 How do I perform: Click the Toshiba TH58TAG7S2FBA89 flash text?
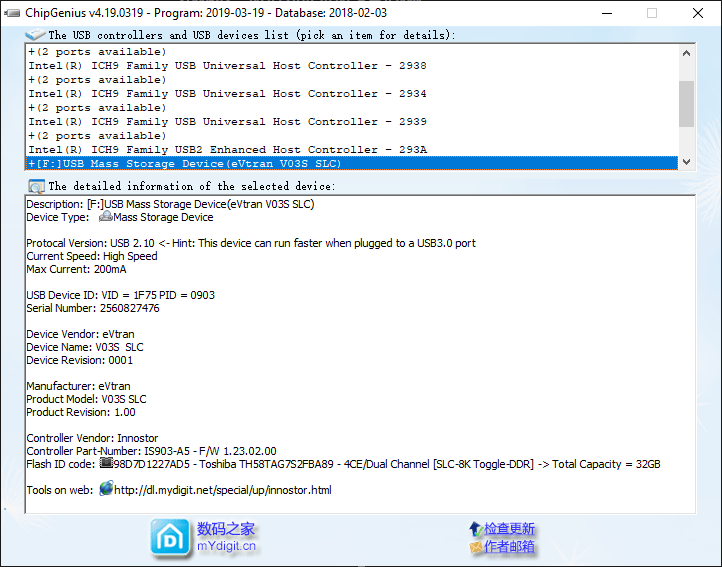tap(266, 464)
